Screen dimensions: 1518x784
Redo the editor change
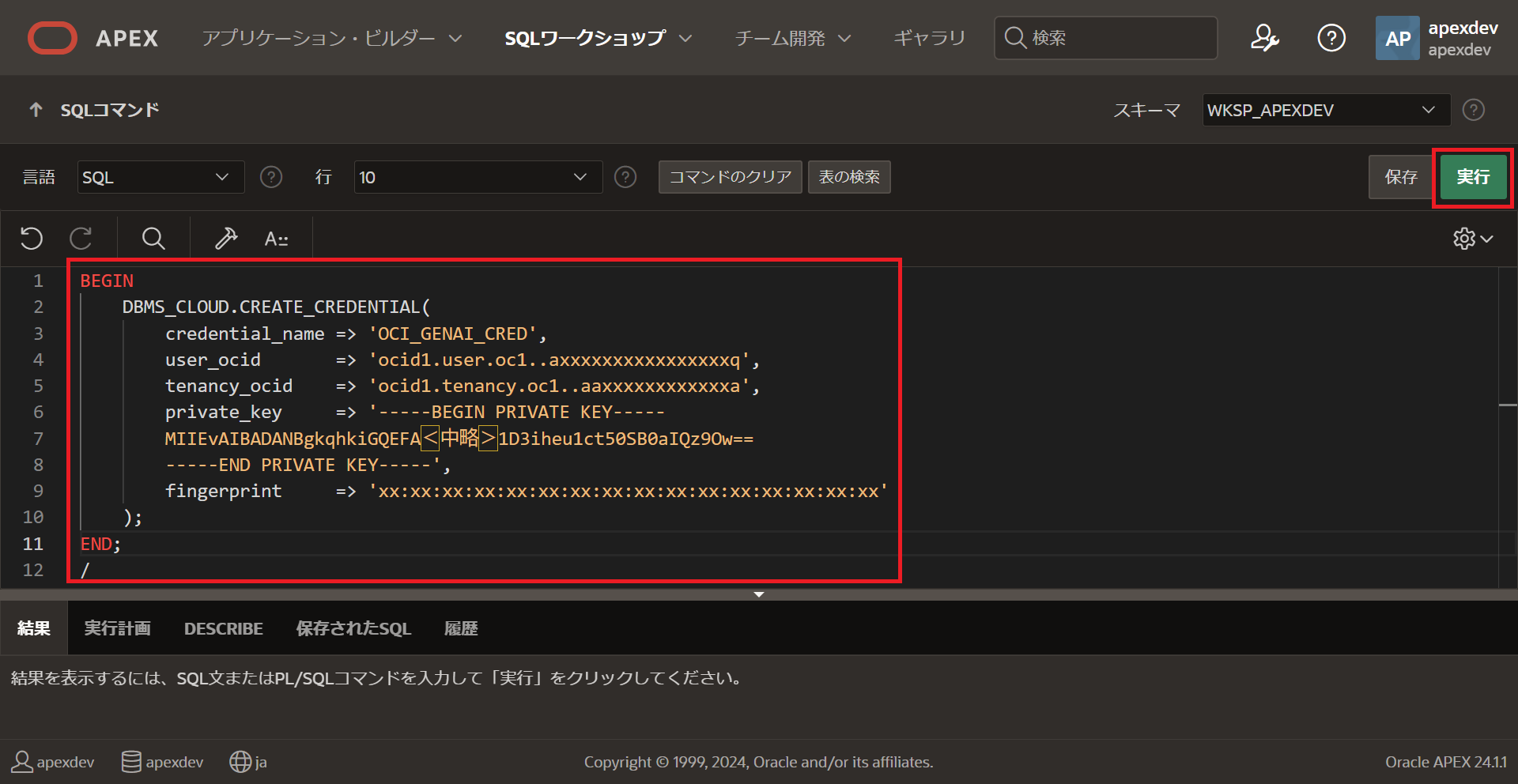(x=81, y=238)
